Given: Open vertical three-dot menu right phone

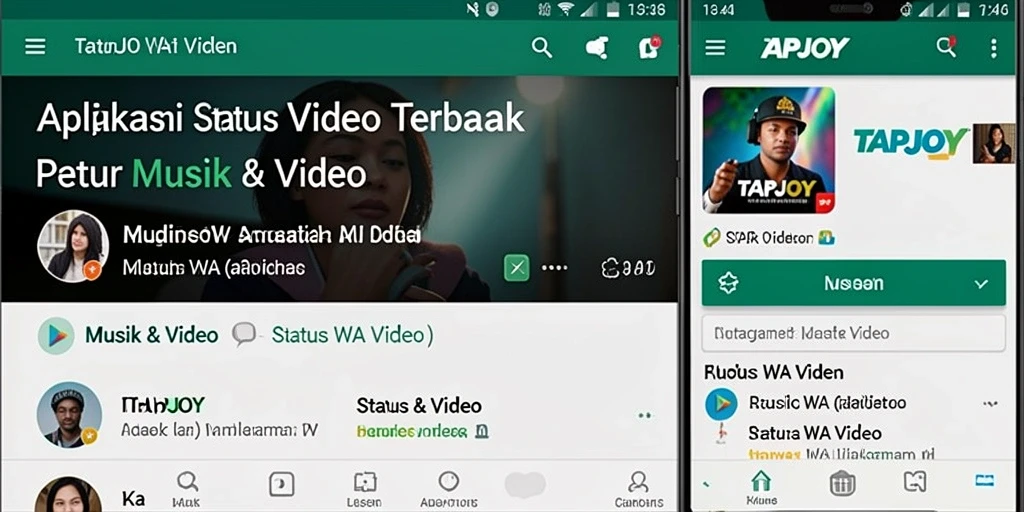Looking at the screenshot, I should (993, 48).
